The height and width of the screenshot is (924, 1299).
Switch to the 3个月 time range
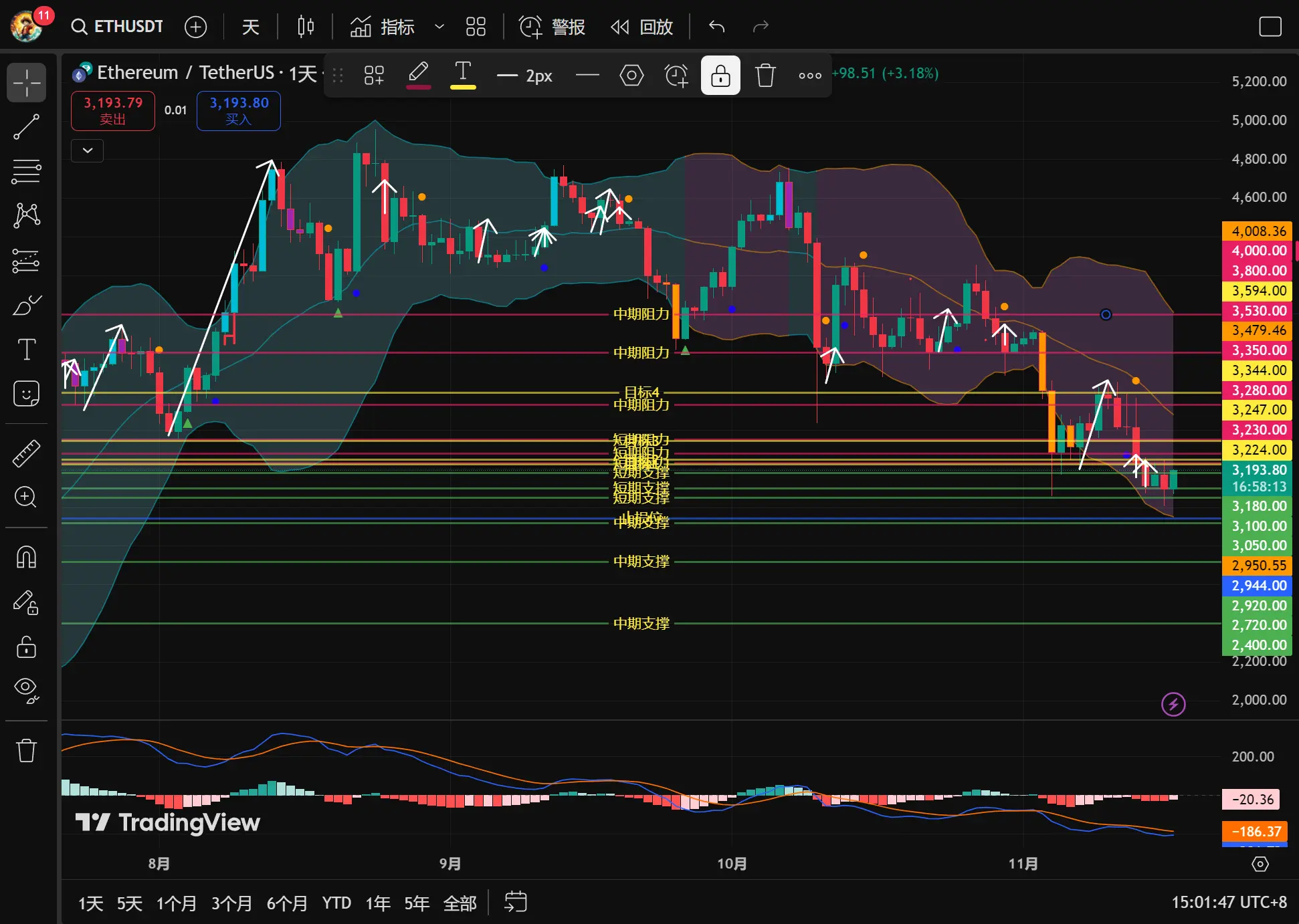coord(231,903)
